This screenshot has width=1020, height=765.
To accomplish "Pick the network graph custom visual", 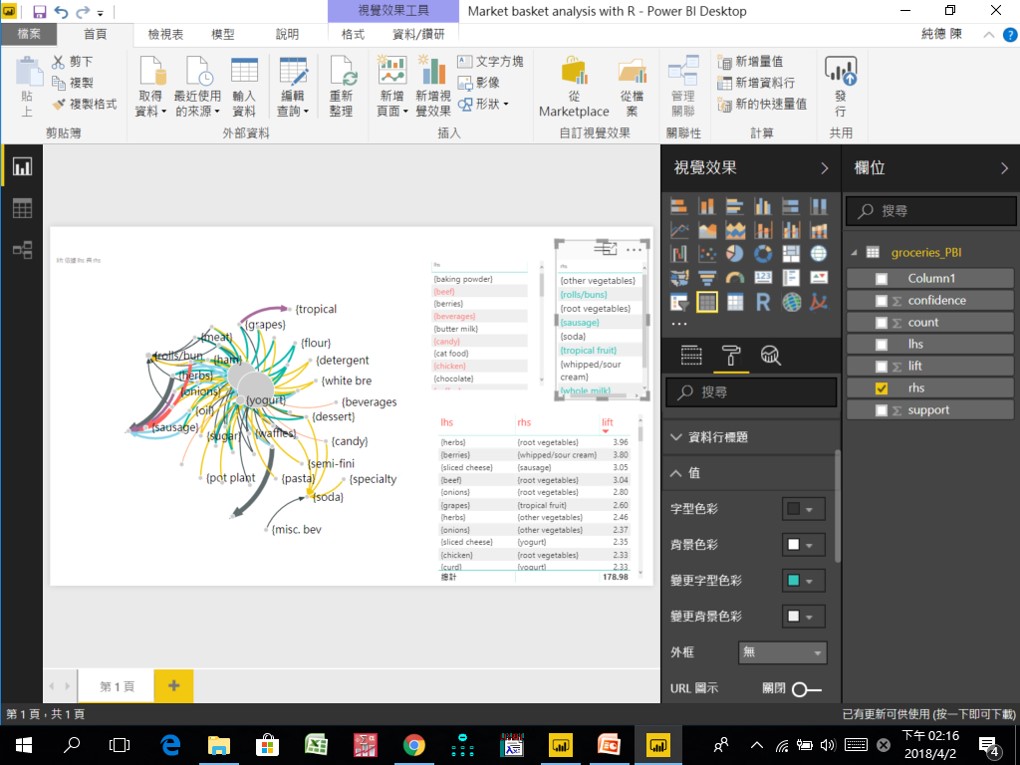I will click(819, 302).
